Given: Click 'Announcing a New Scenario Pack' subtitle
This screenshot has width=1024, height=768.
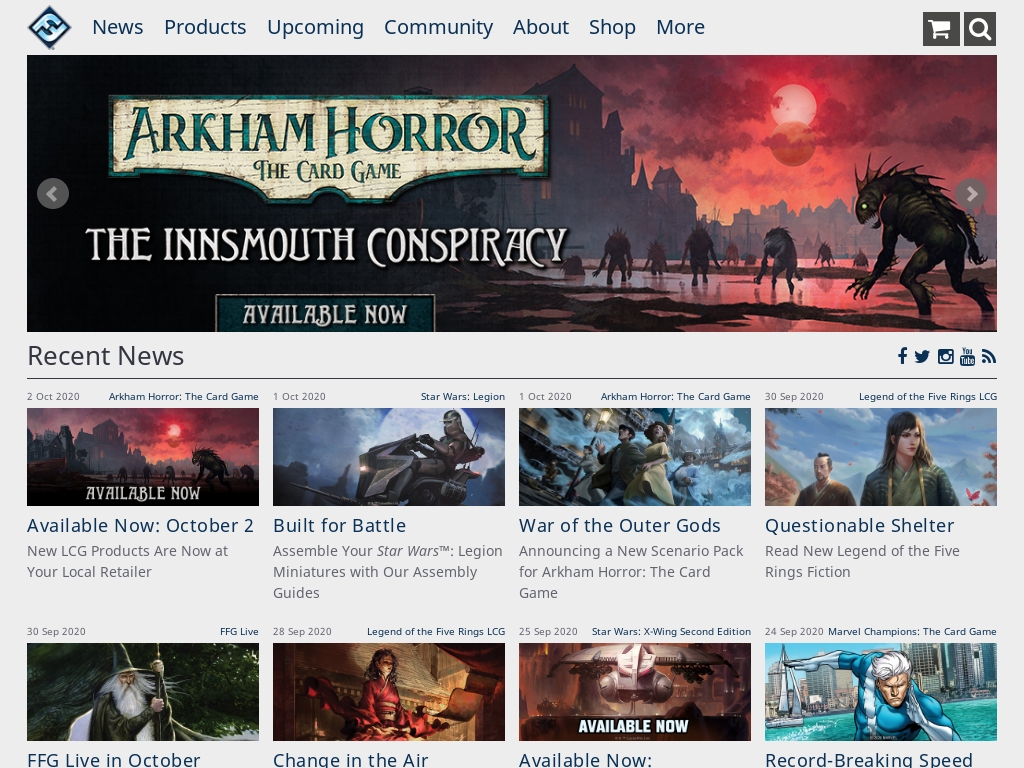Looking at the screenshot, I should click(631, 571).
